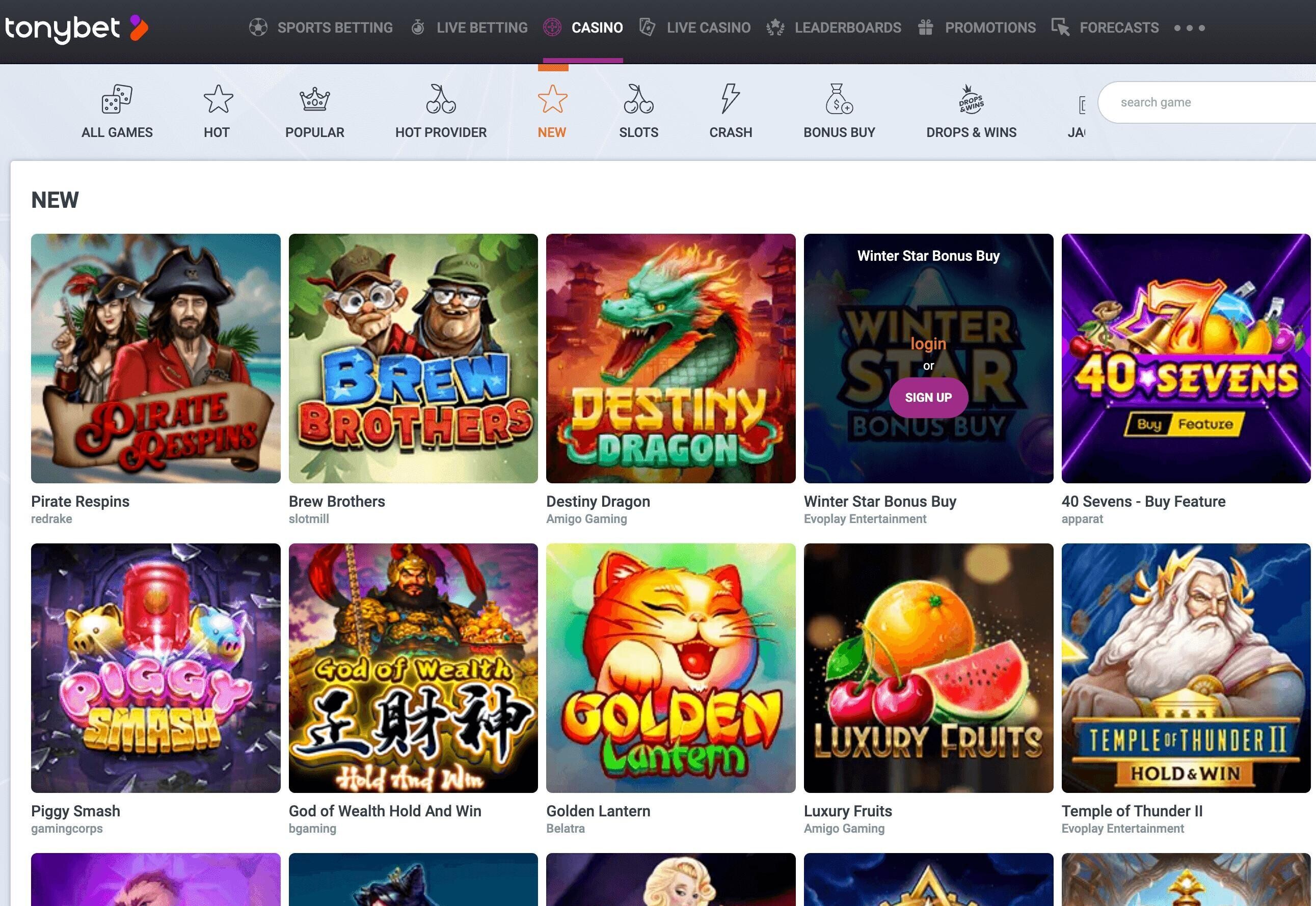The image size is (1316, 906).
Task: Click the gamingcorps provider name
Action: tap(67, 828)
